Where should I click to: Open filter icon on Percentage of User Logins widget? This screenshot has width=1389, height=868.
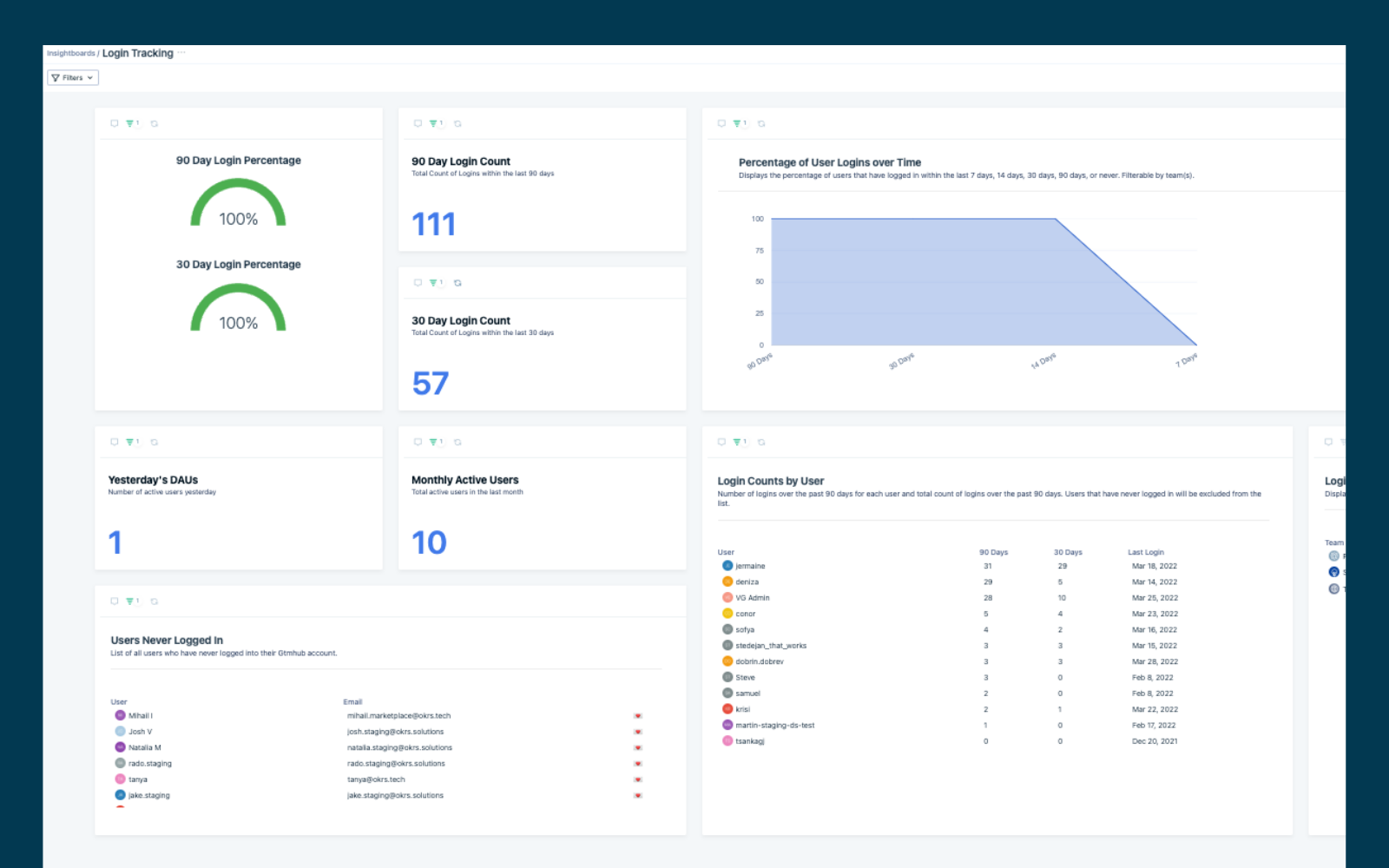739,123
